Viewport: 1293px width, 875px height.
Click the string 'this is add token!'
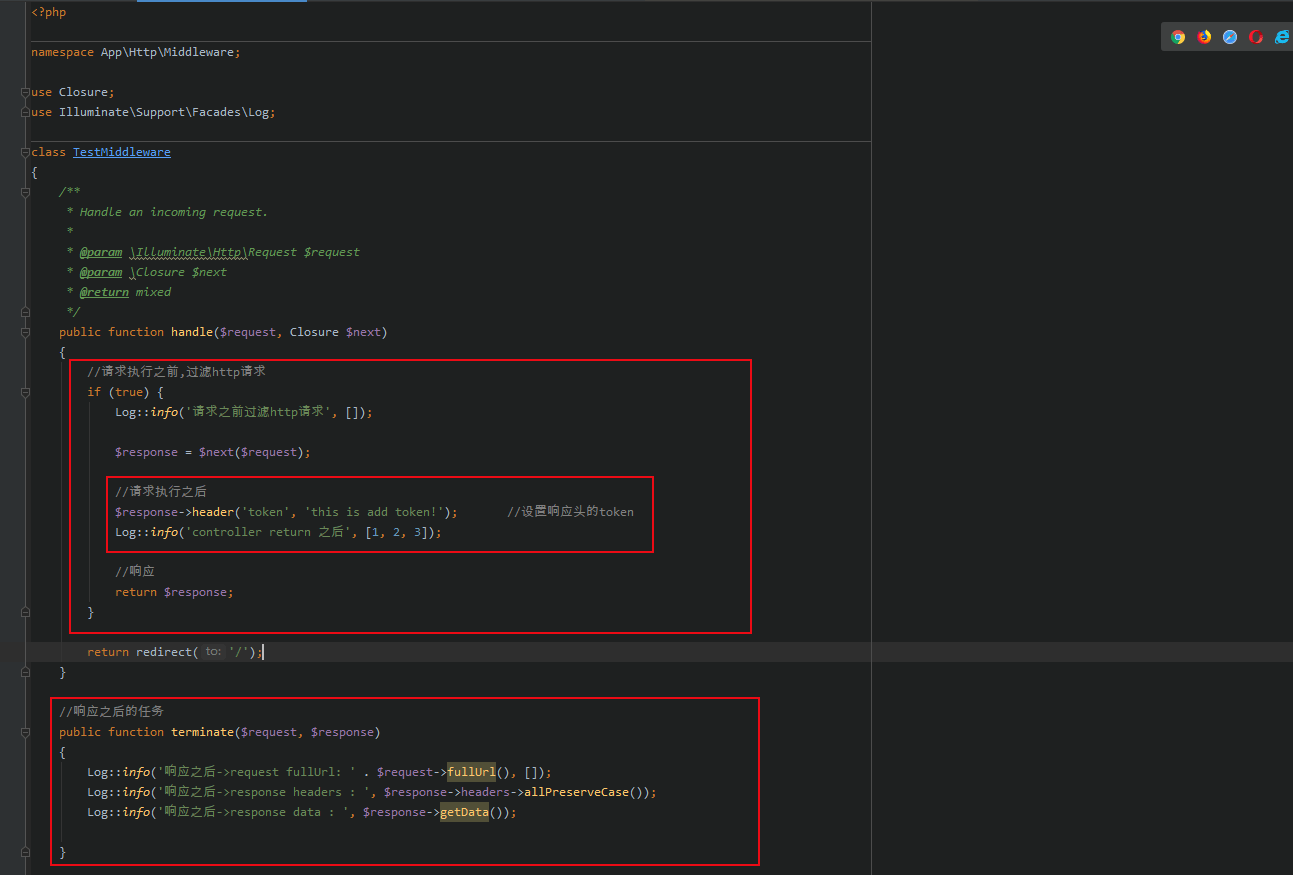click(374, 512)
